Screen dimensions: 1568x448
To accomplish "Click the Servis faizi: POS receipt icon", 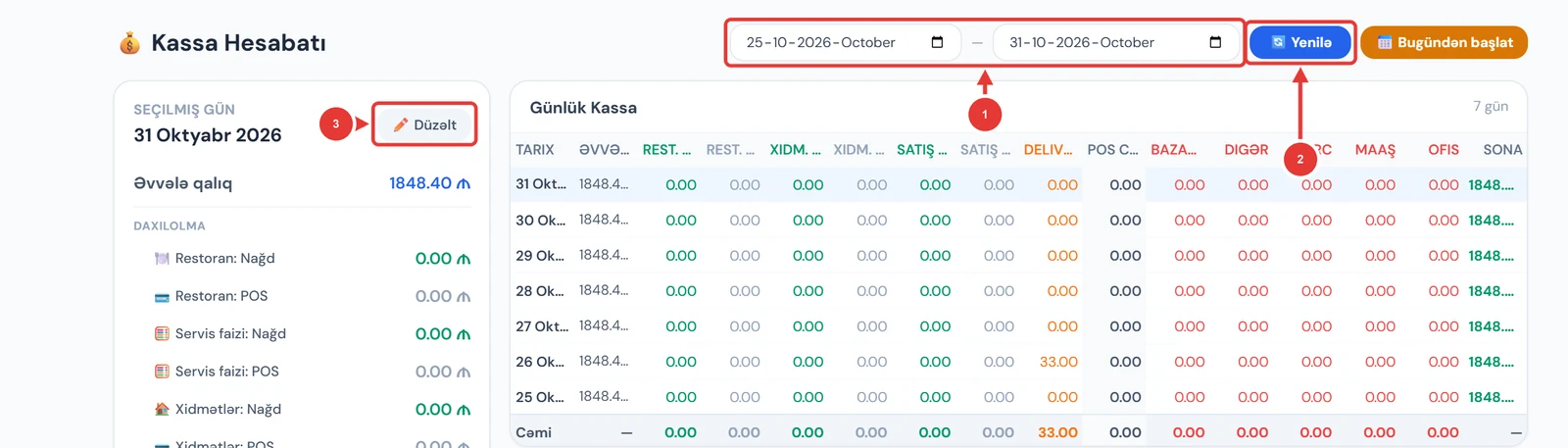I will 162,372.
